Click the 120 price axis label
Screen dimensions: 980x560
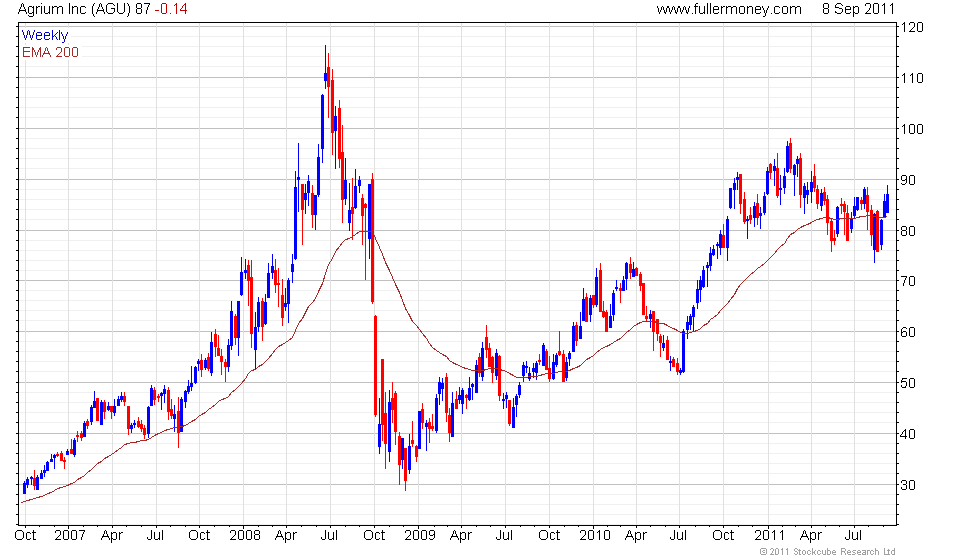[x=912, y=28]
